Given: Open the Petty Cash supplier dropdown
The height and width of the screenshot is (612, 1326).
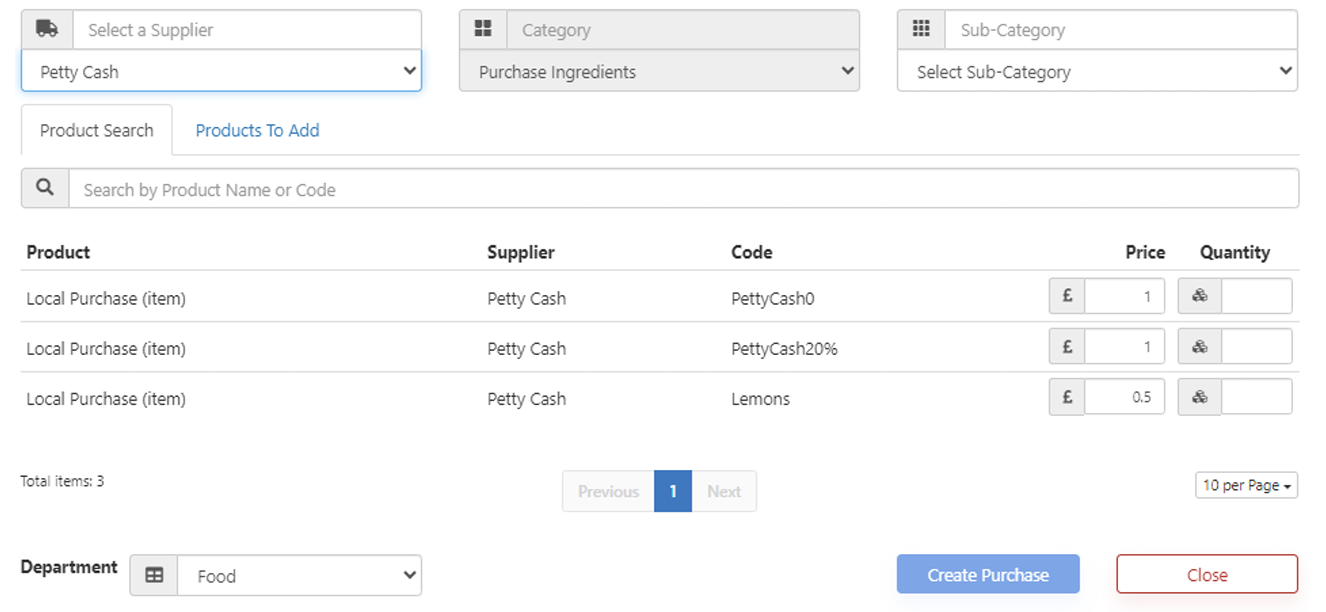Looking at the screenshot, I should click(x=221, y=72).
